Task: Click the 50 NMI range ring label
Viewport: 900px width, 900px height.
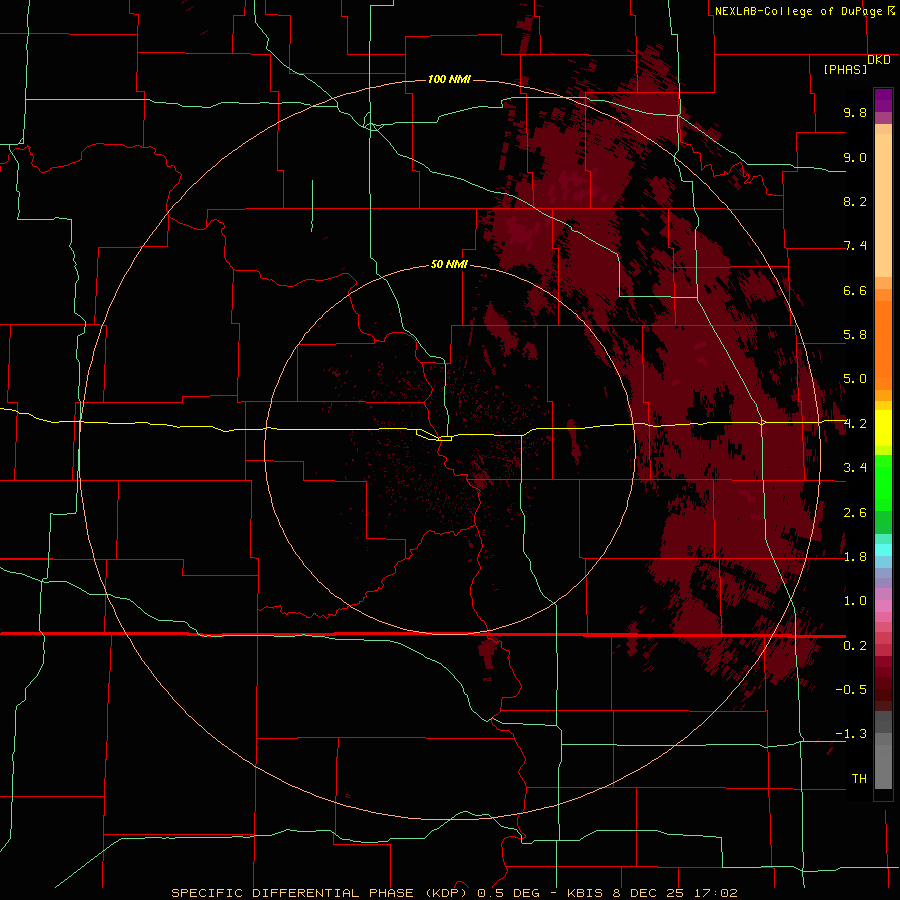Action: (449, 265)
